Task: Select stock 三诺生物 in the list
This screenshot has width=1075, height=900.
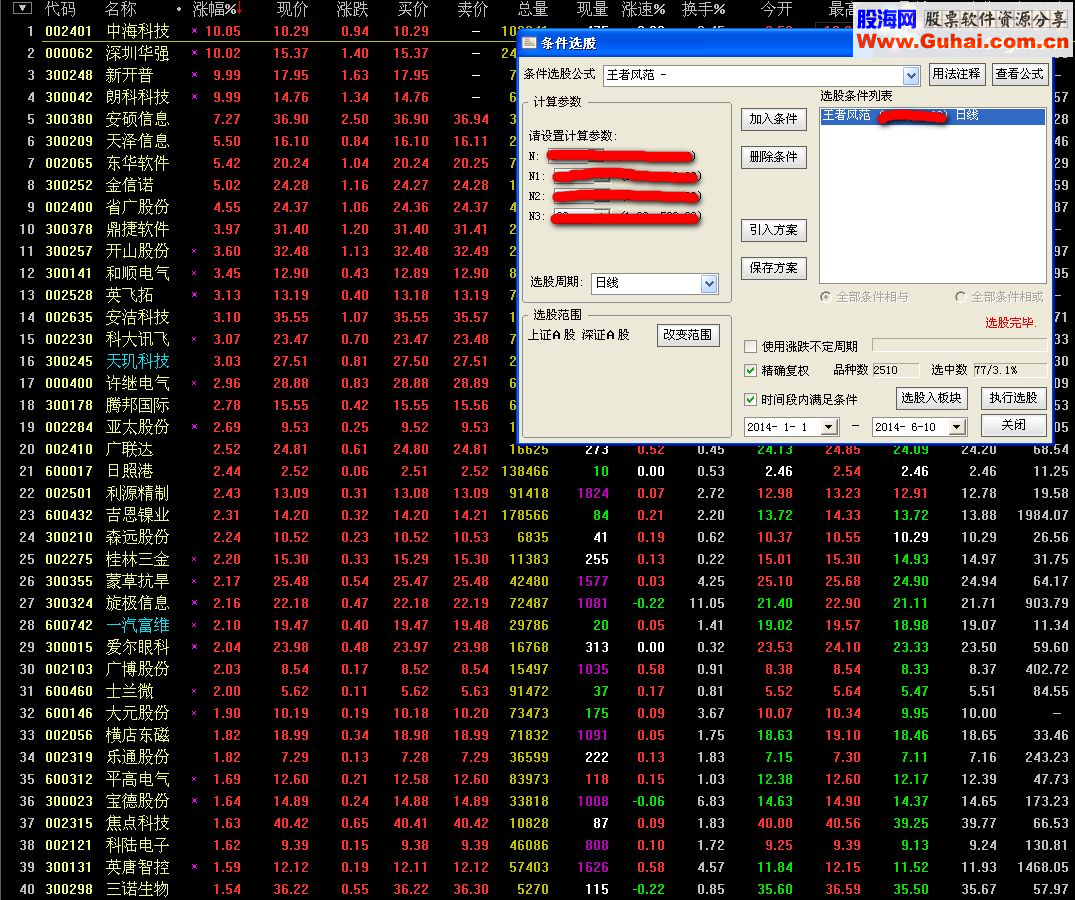Action: [138, 889]
